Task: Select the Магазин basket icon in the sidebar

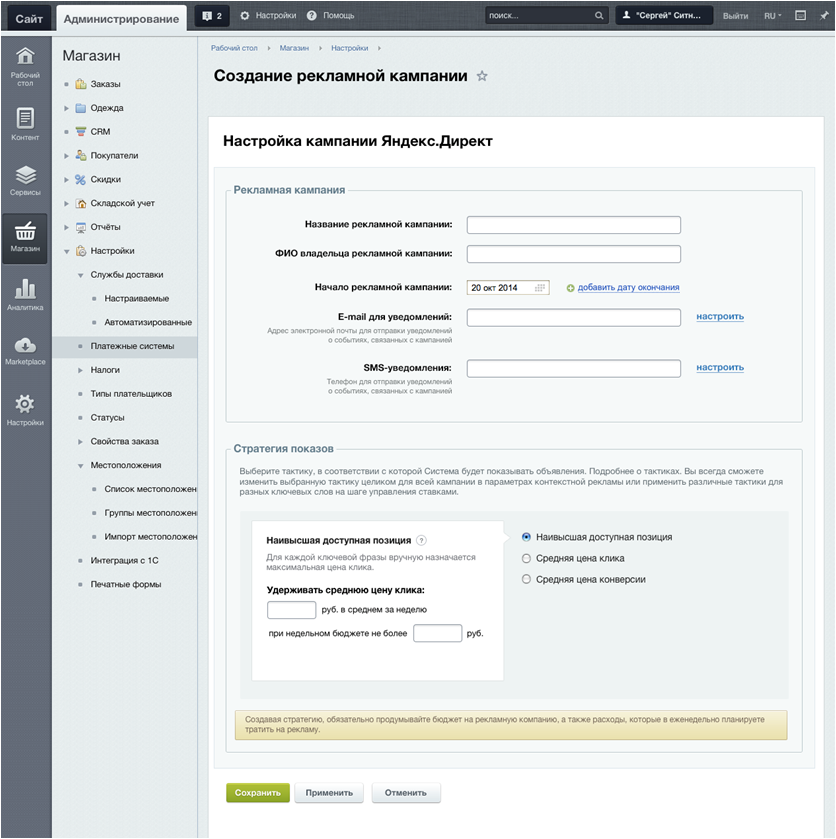Action: 25,232
